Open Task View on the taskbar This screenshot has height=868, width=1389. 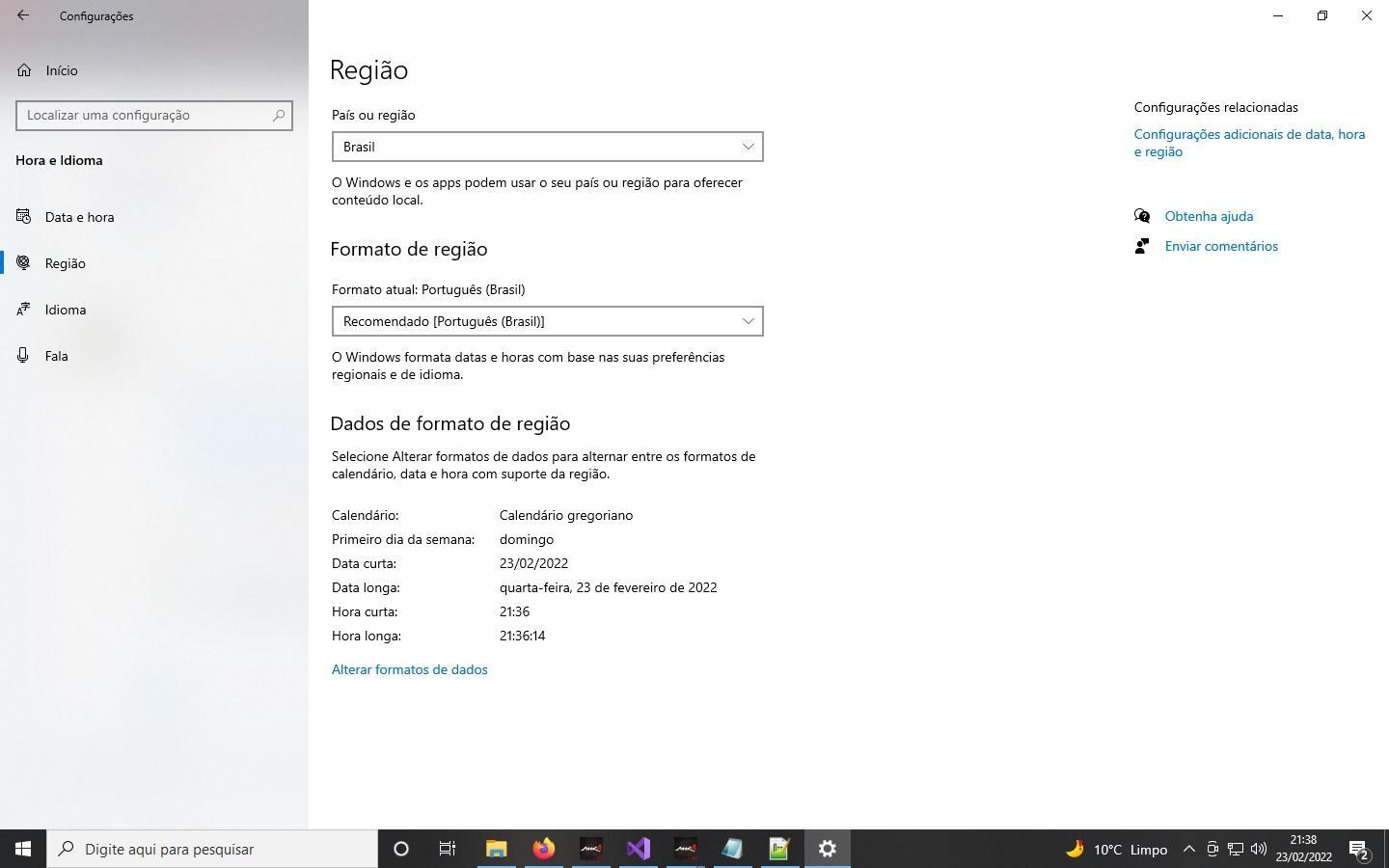(x=448, y=849)
